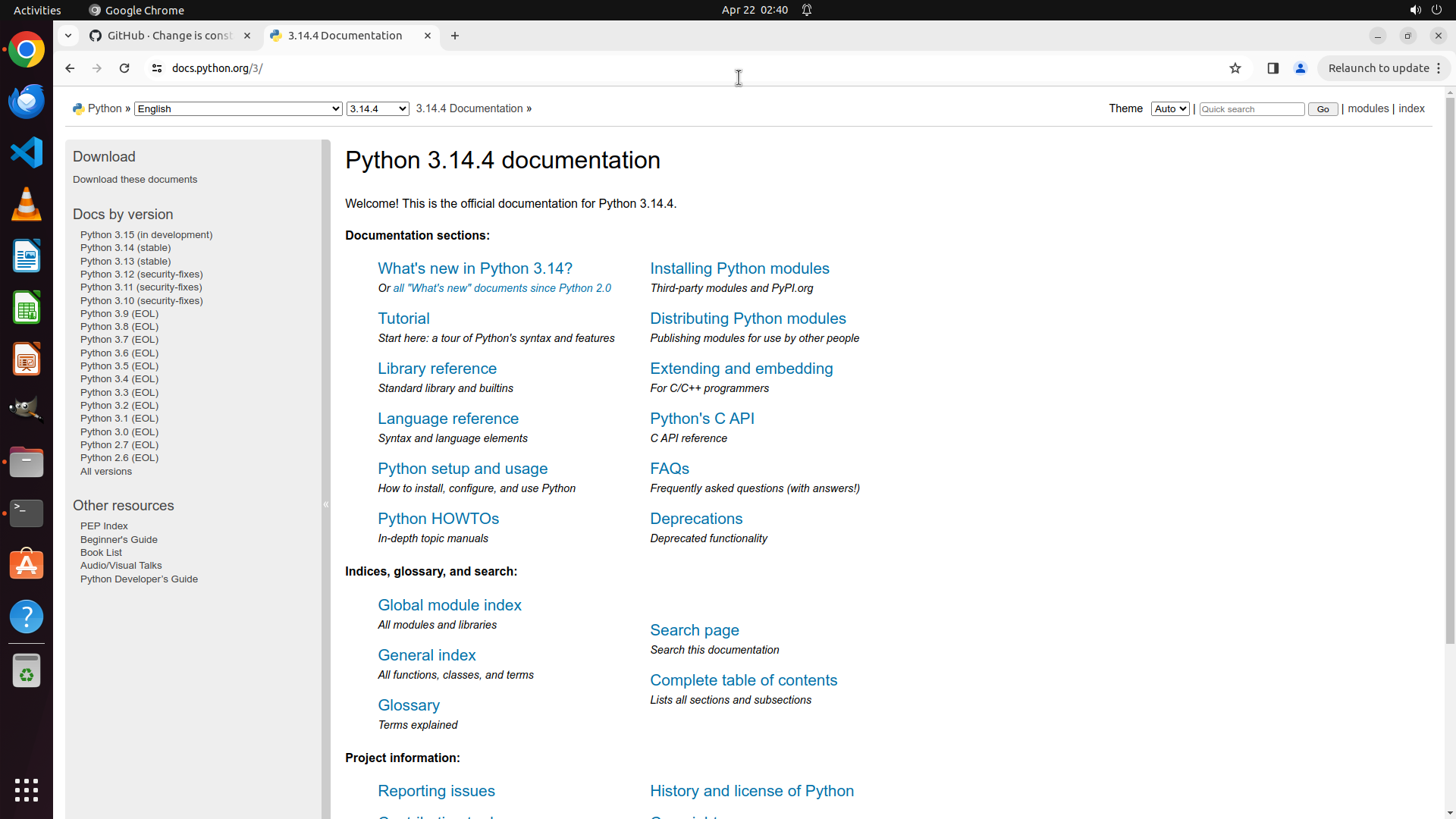
Task: Click the bookmark star icon
Action: 1235,68
